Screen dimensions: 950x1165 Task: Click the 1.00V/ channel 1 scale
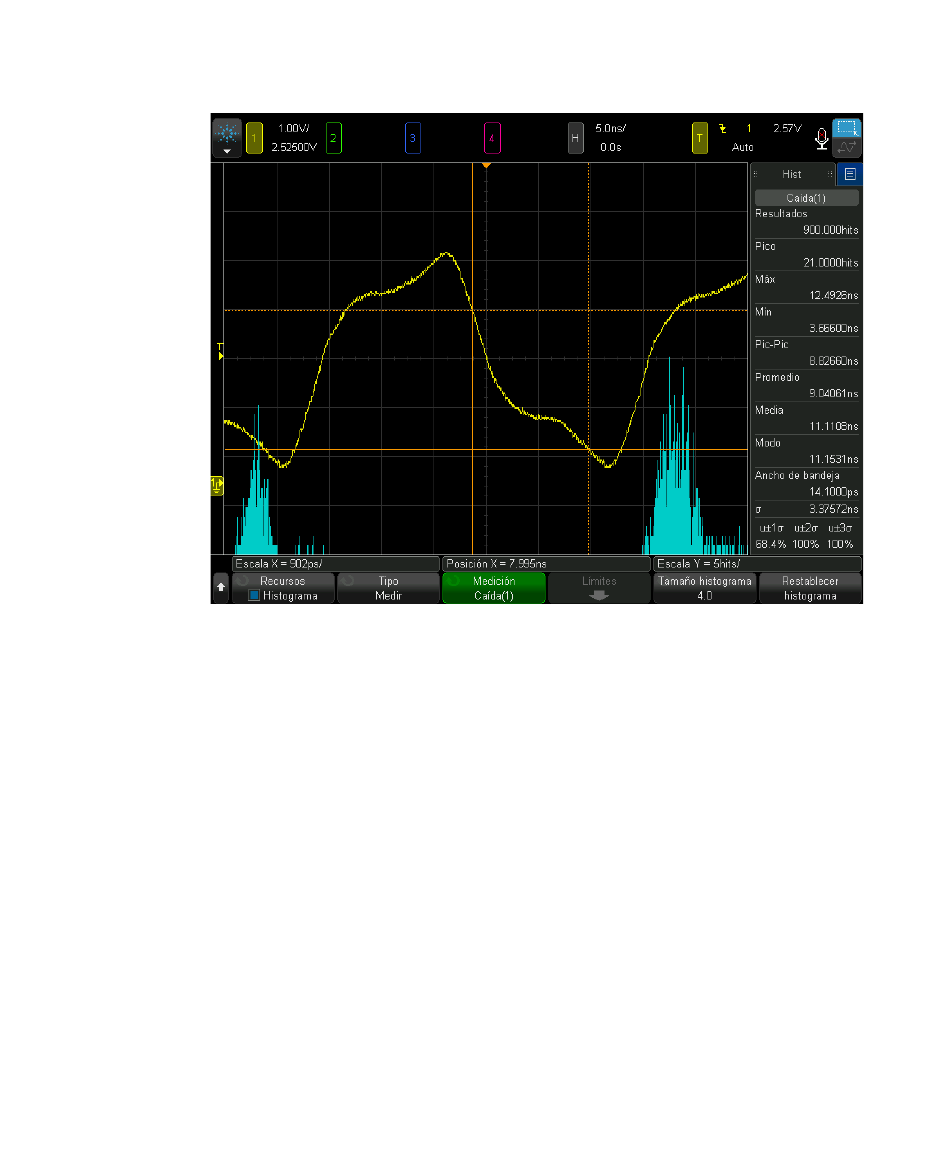[293, 129]
